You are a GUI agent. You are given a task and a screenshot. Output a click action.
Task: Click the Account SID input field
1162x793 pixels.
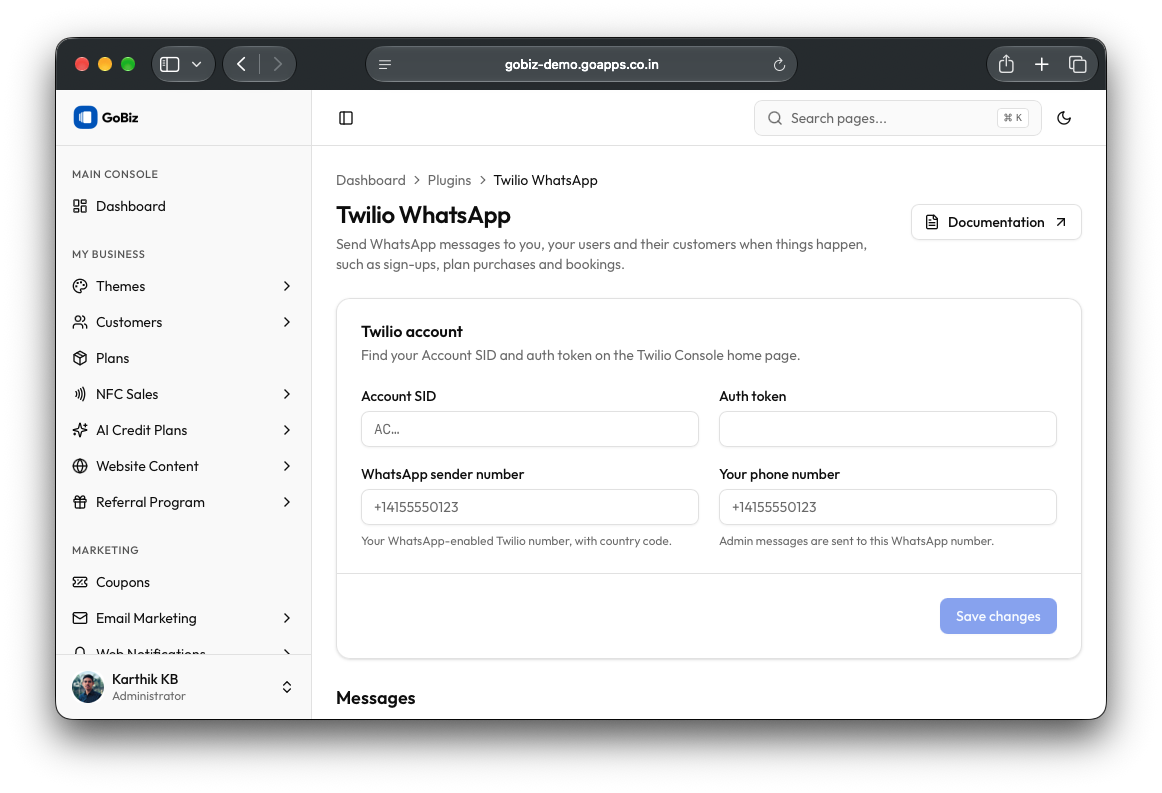click(530, 429)
